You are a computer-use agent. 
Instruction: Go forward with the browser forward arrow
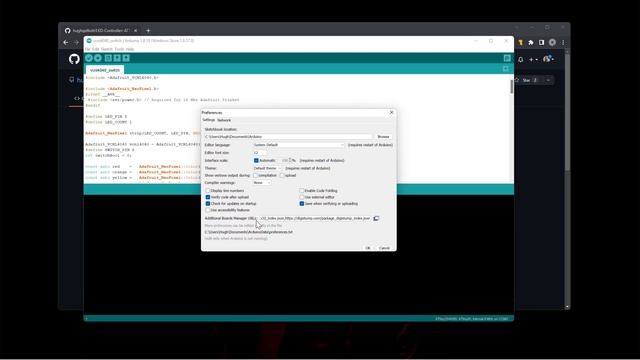[x=76, y=42]
